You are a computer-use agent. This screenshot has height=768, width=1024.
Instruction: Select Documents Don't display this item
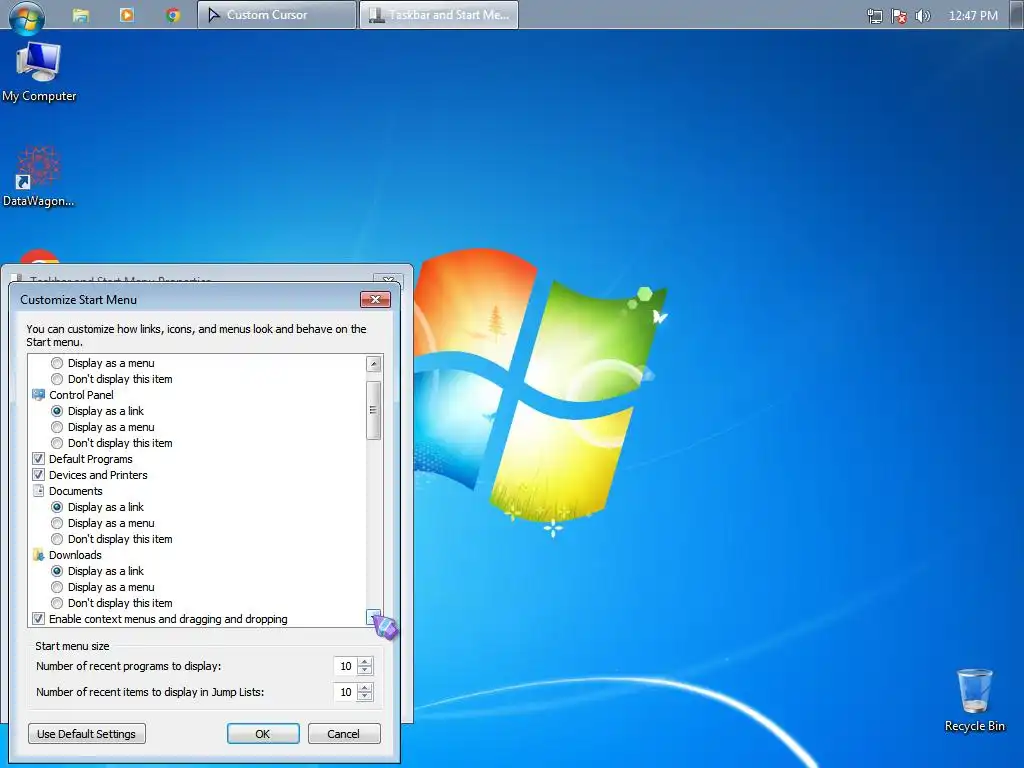pyautogui.click(x=57, y=539)
